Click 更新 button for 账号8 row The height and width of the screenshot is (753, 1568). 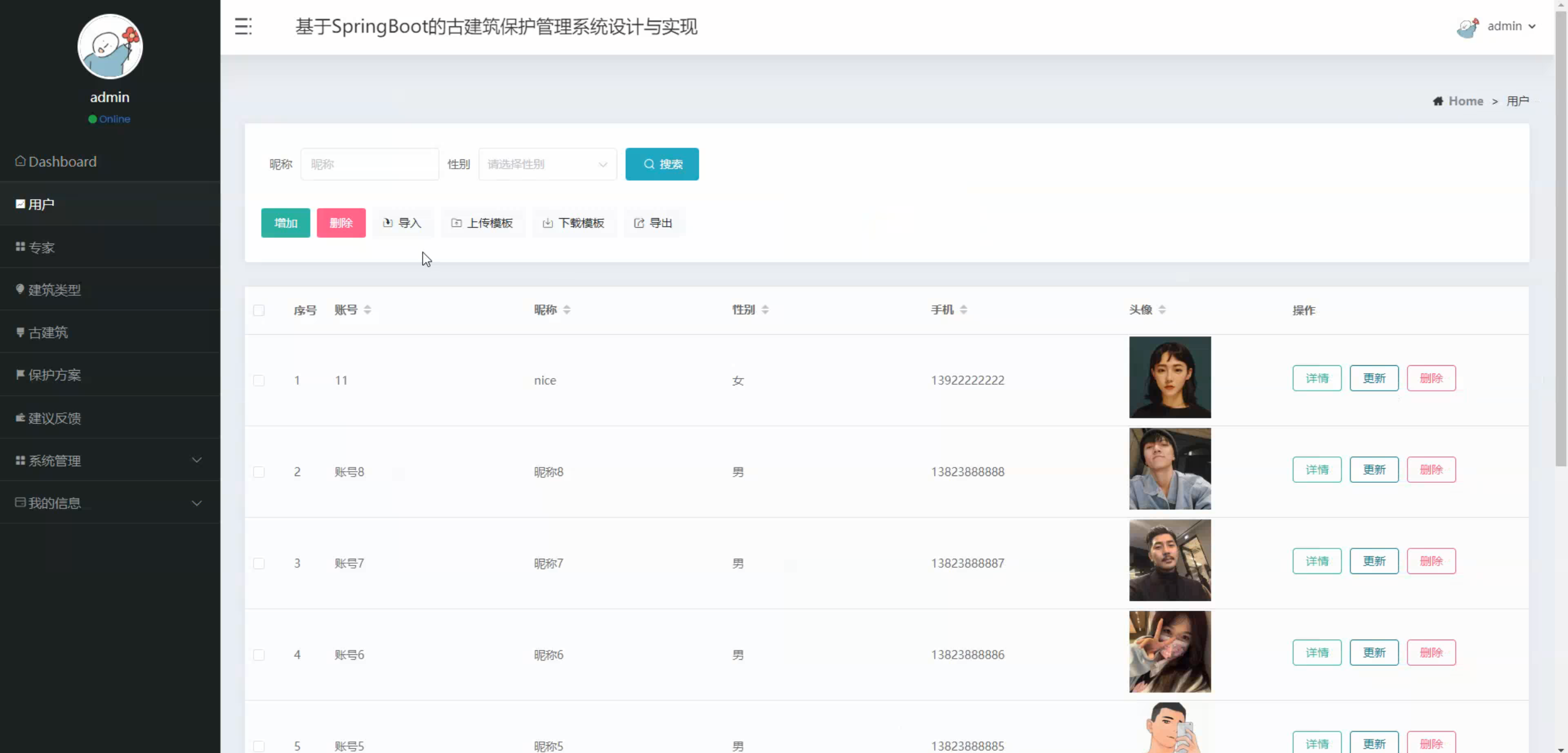1374,470
